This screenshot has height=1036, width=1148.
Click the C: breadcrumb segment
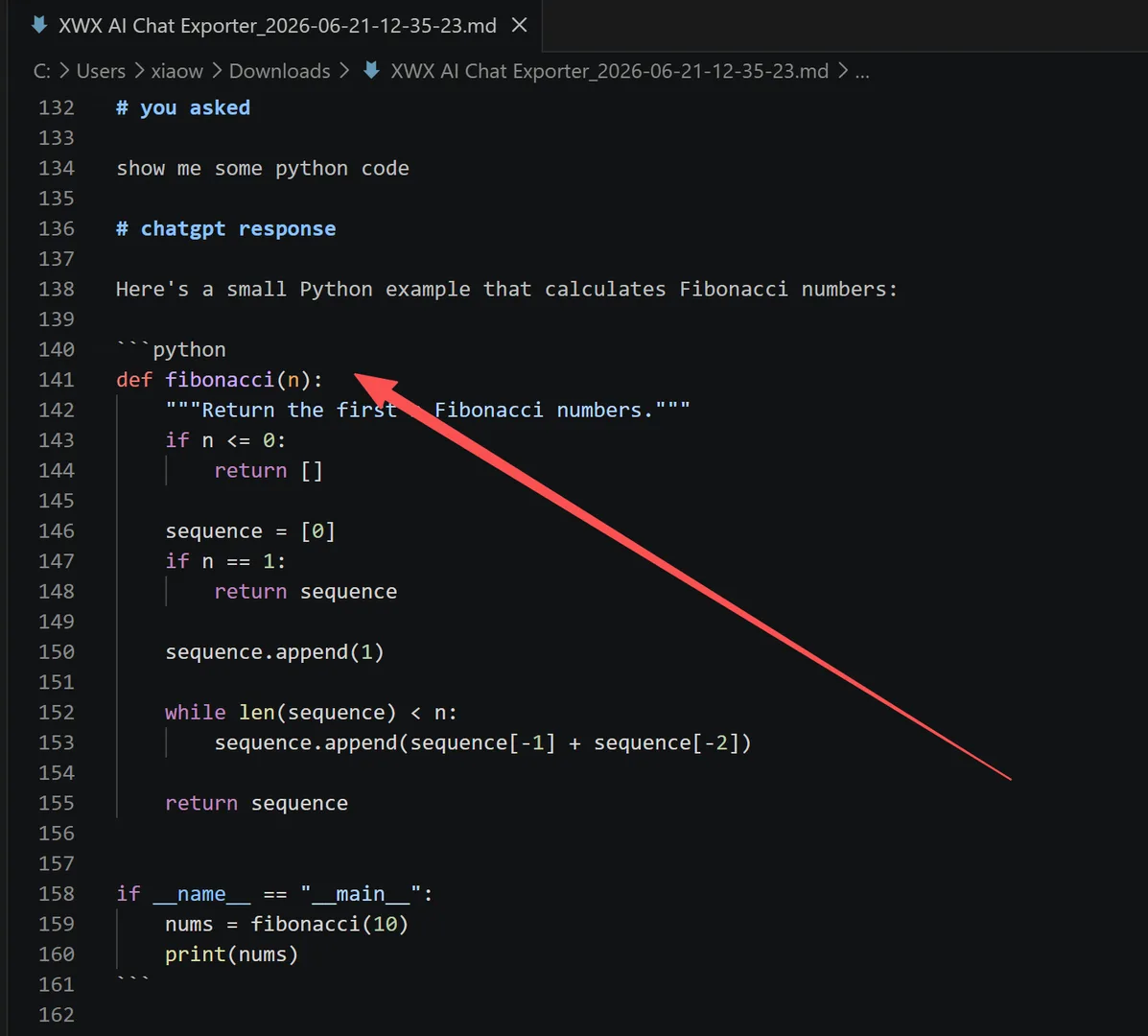point(42,71)
